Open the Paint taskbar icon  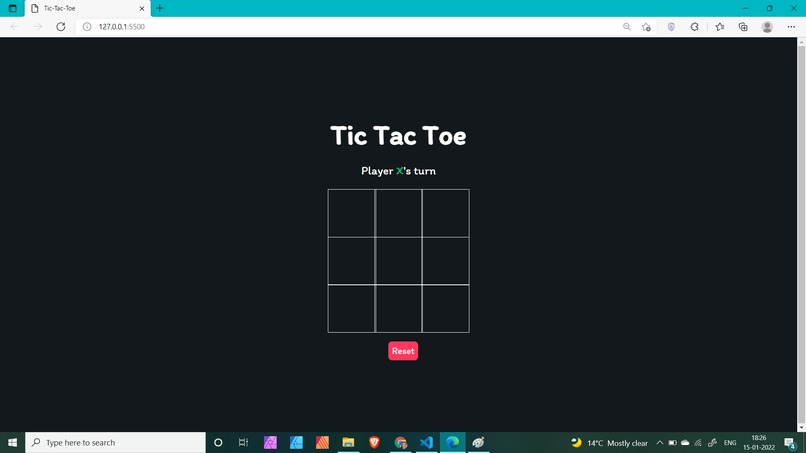pyautogui.click(x=478, y=442)
